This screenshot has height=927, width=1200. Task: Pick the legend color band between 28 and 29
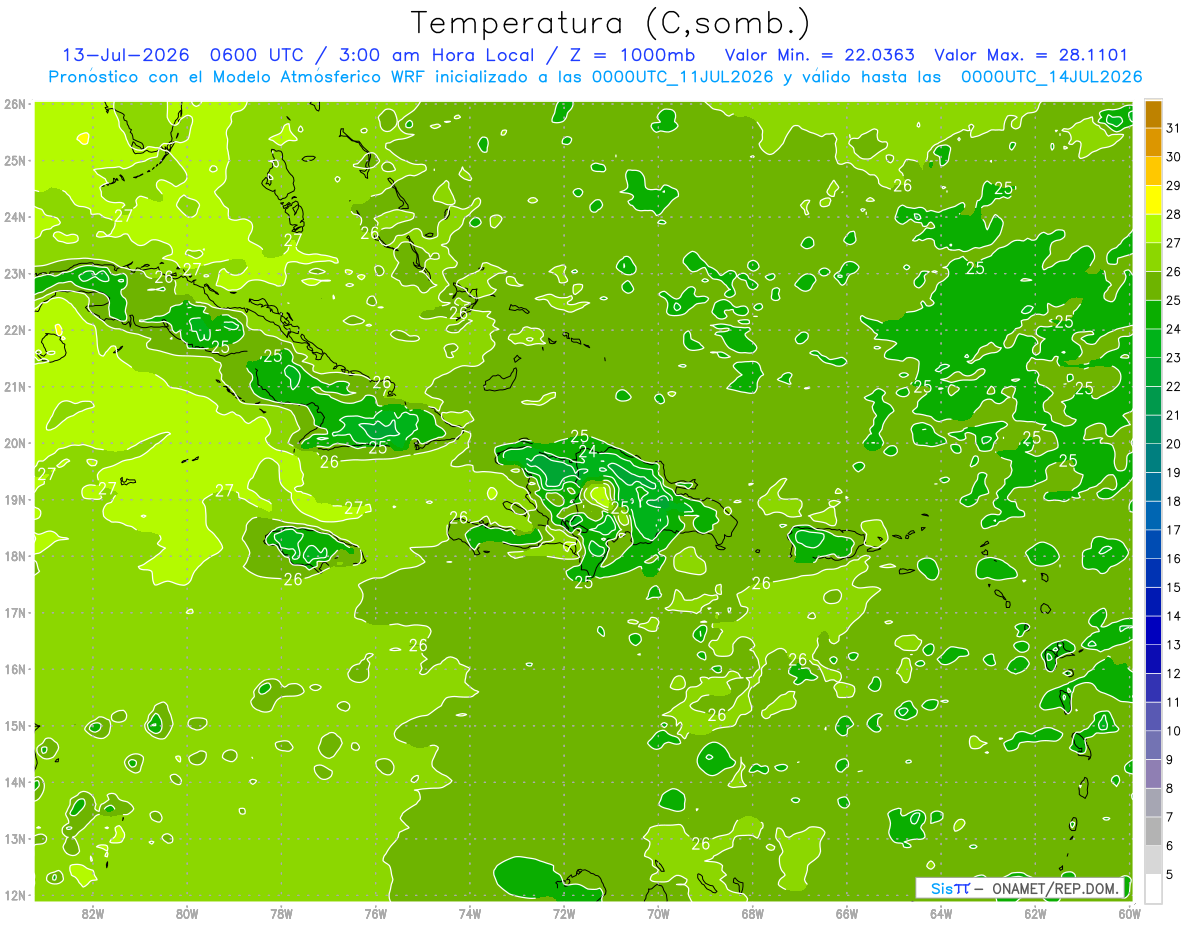(x=1153, y=200)
